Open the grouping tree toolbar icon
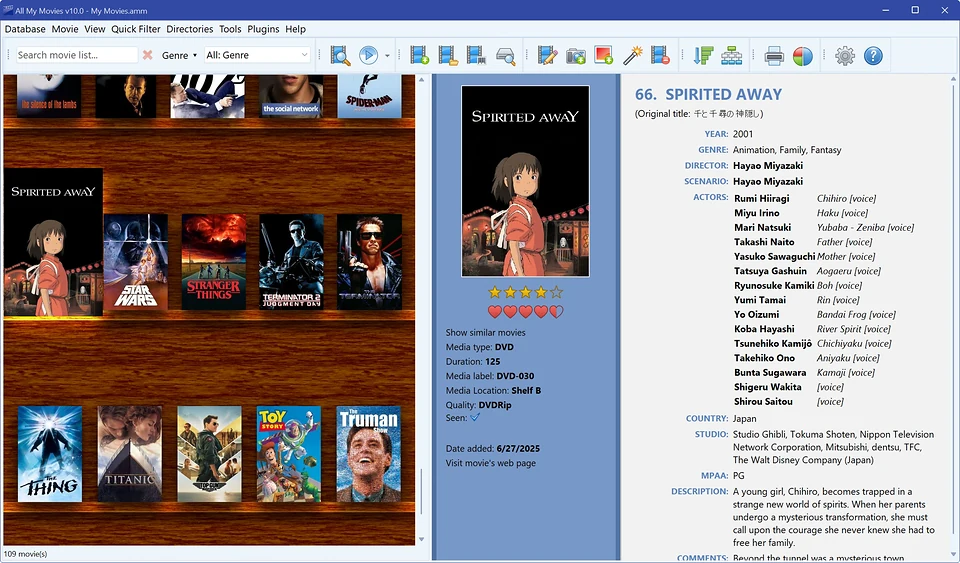 [731, 55]
